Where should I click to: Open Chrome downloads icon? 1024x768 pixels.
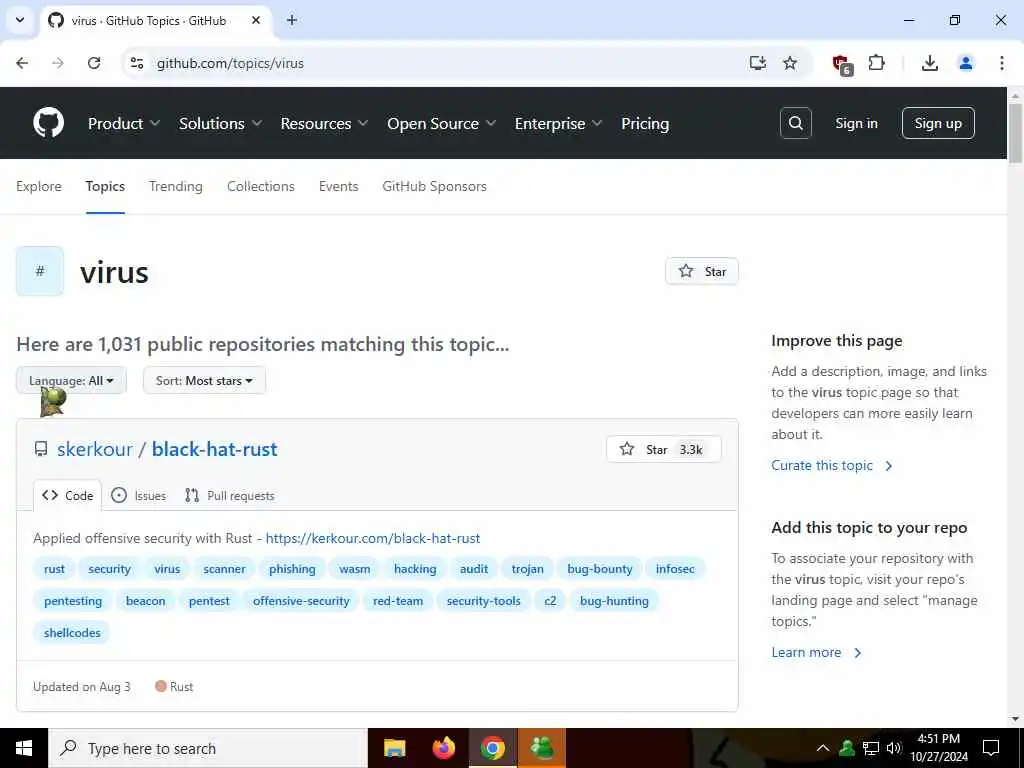point(929,63)
